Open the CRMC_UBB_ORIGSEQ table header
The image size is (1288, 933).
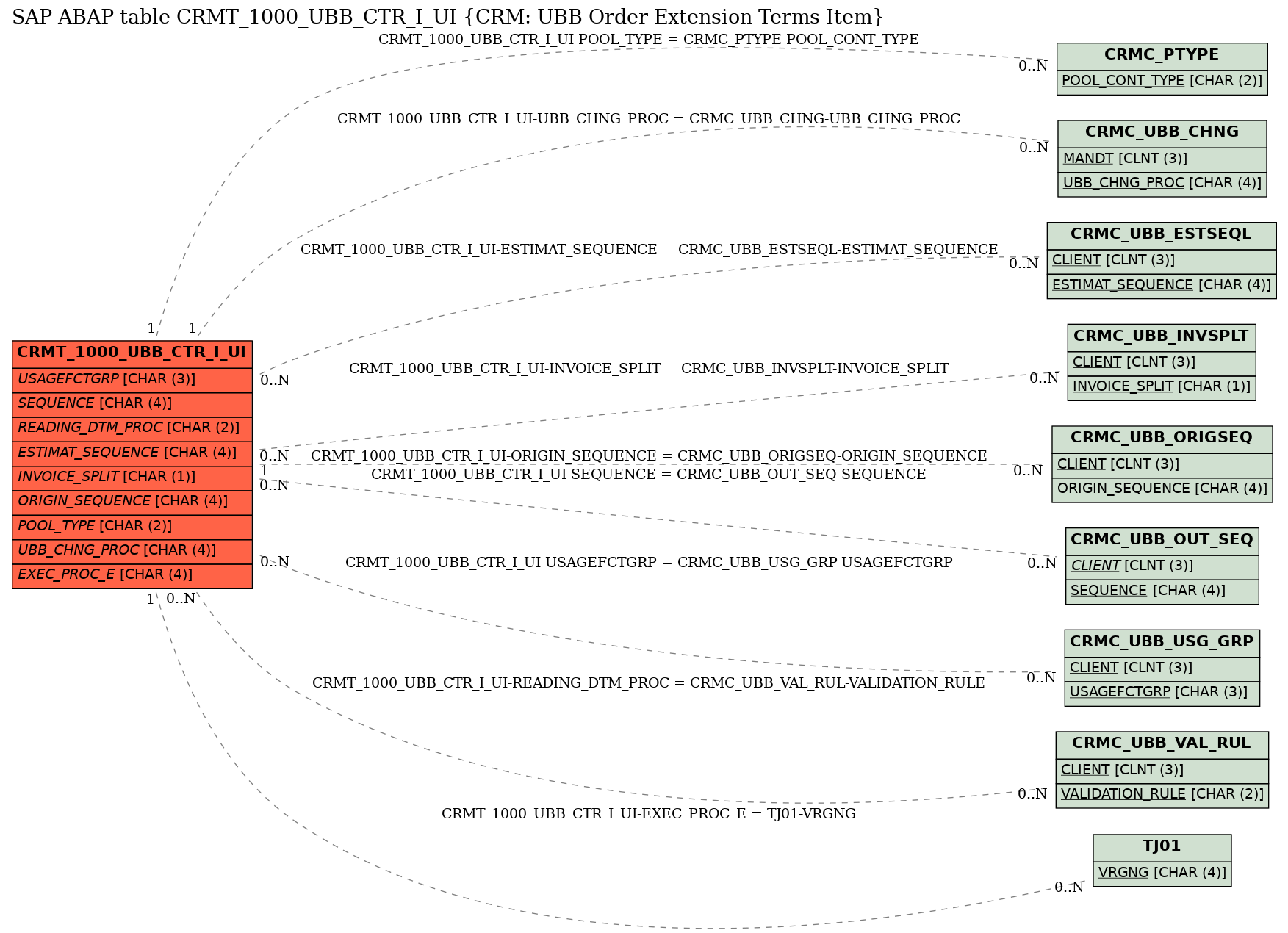pyautogui.click(x=1162, y=439)
